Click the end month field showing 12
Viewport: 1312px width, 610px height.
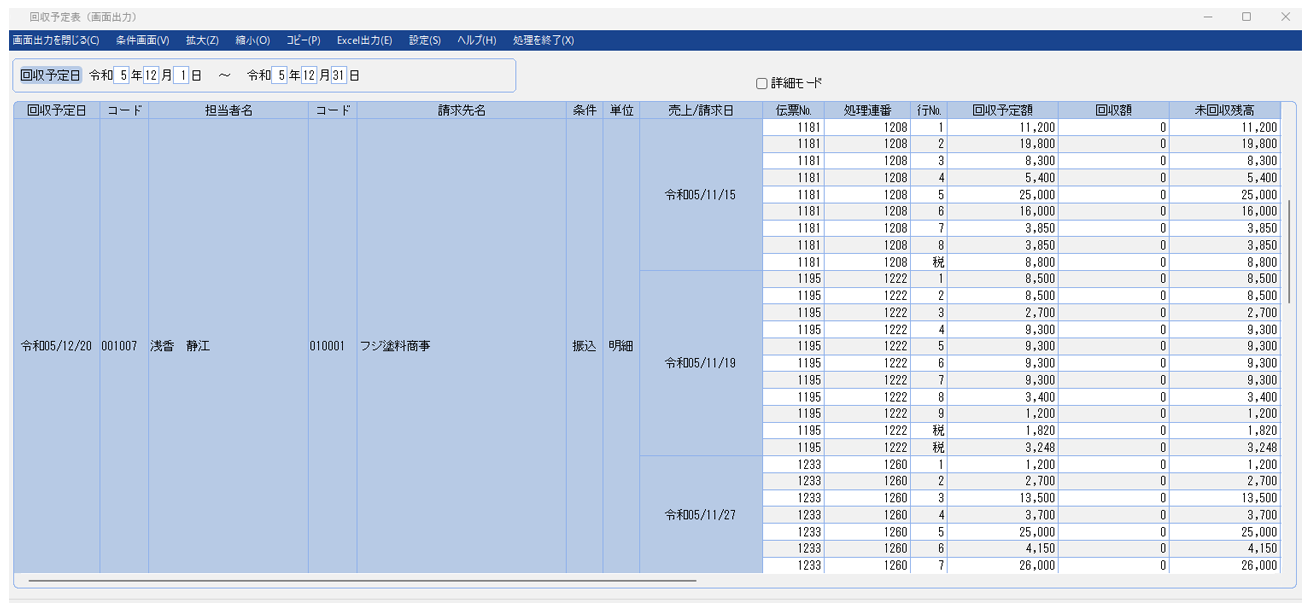310,75
